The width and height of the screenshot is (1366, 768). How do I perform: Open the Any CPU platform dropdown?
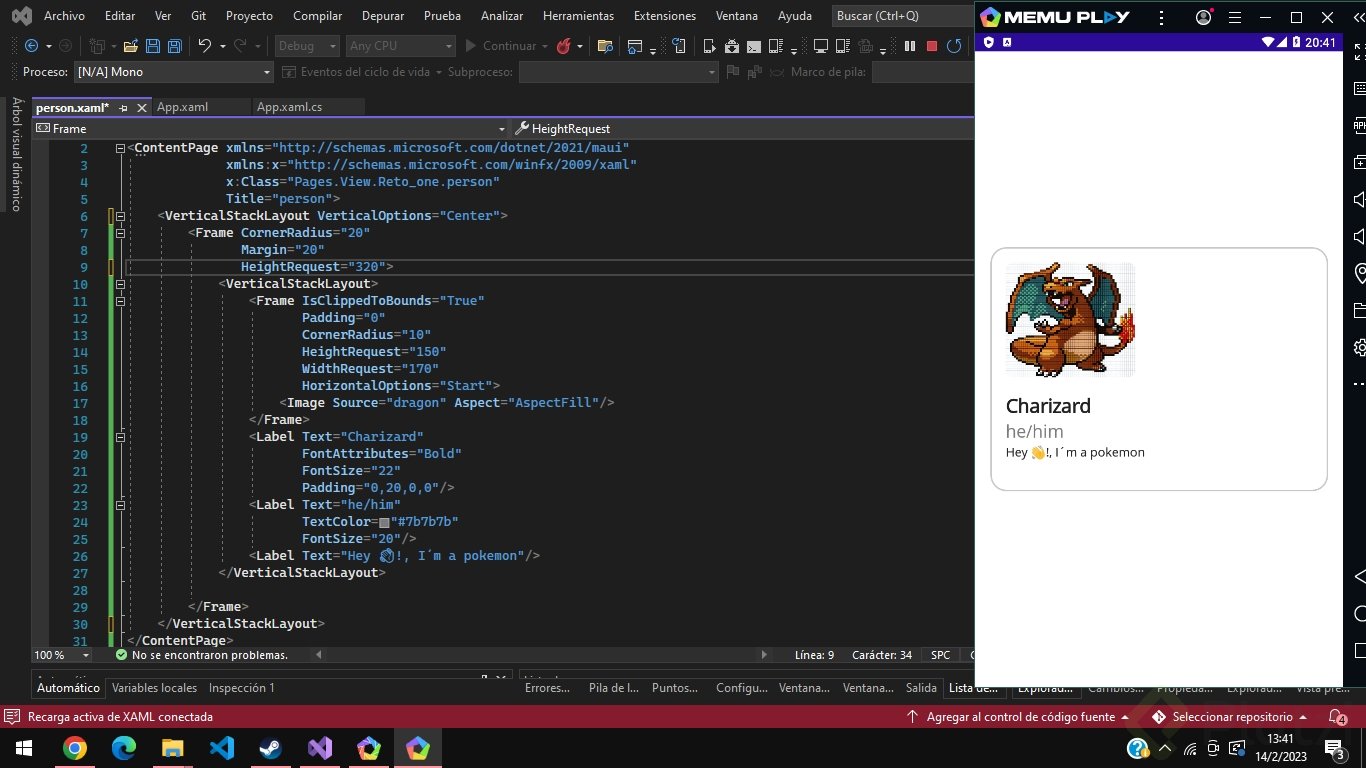[x=399, y=45]
